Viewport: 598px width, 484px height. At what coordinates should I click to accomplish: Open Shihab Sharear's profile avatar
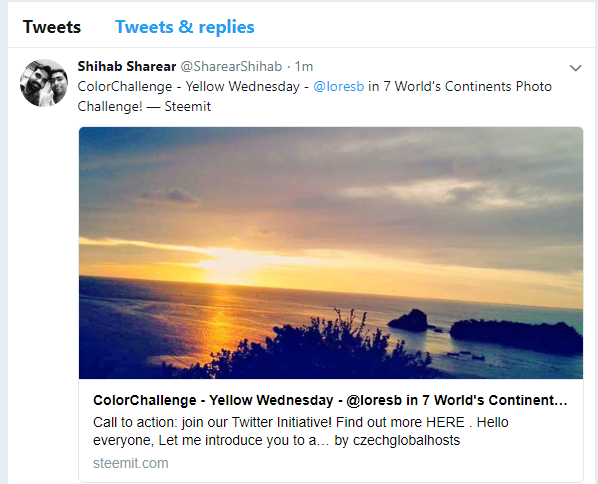tap(44, 83)
